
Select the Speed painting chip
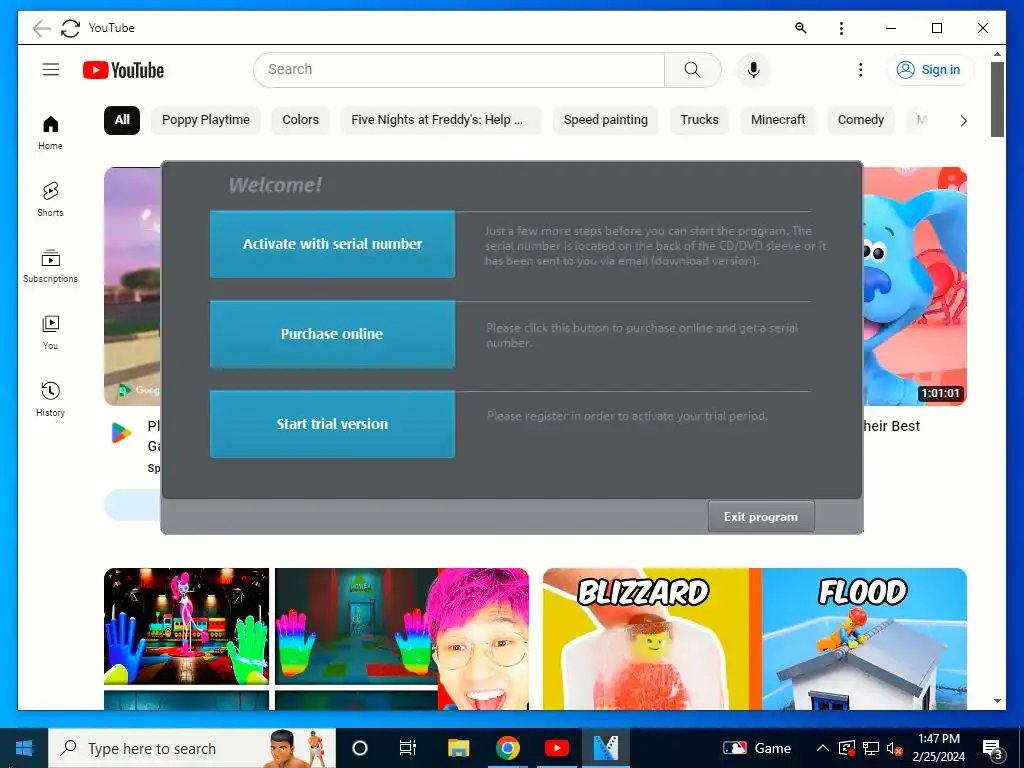[x=605, y=120]
